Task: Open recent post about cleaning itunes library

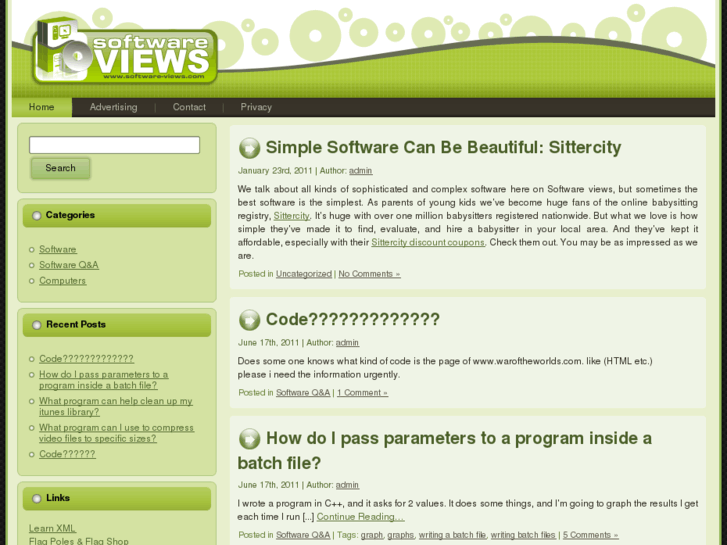Action: (x=115, y=406)
